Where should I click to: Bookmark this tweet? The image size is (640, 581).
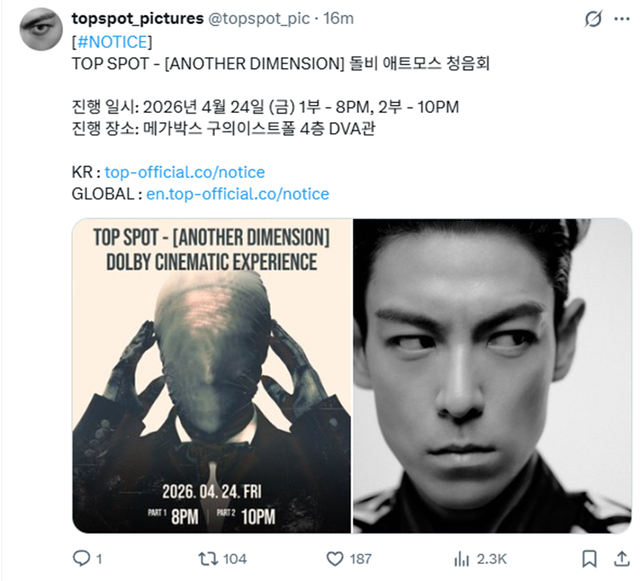[x=589, y=559]
